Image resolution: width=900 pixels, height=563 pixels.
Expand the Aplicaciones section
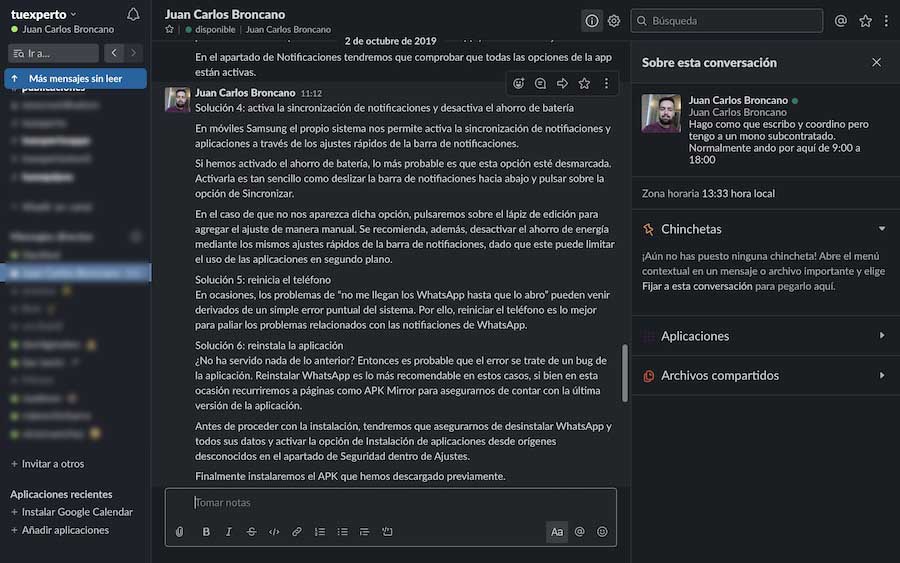[765, 336]
